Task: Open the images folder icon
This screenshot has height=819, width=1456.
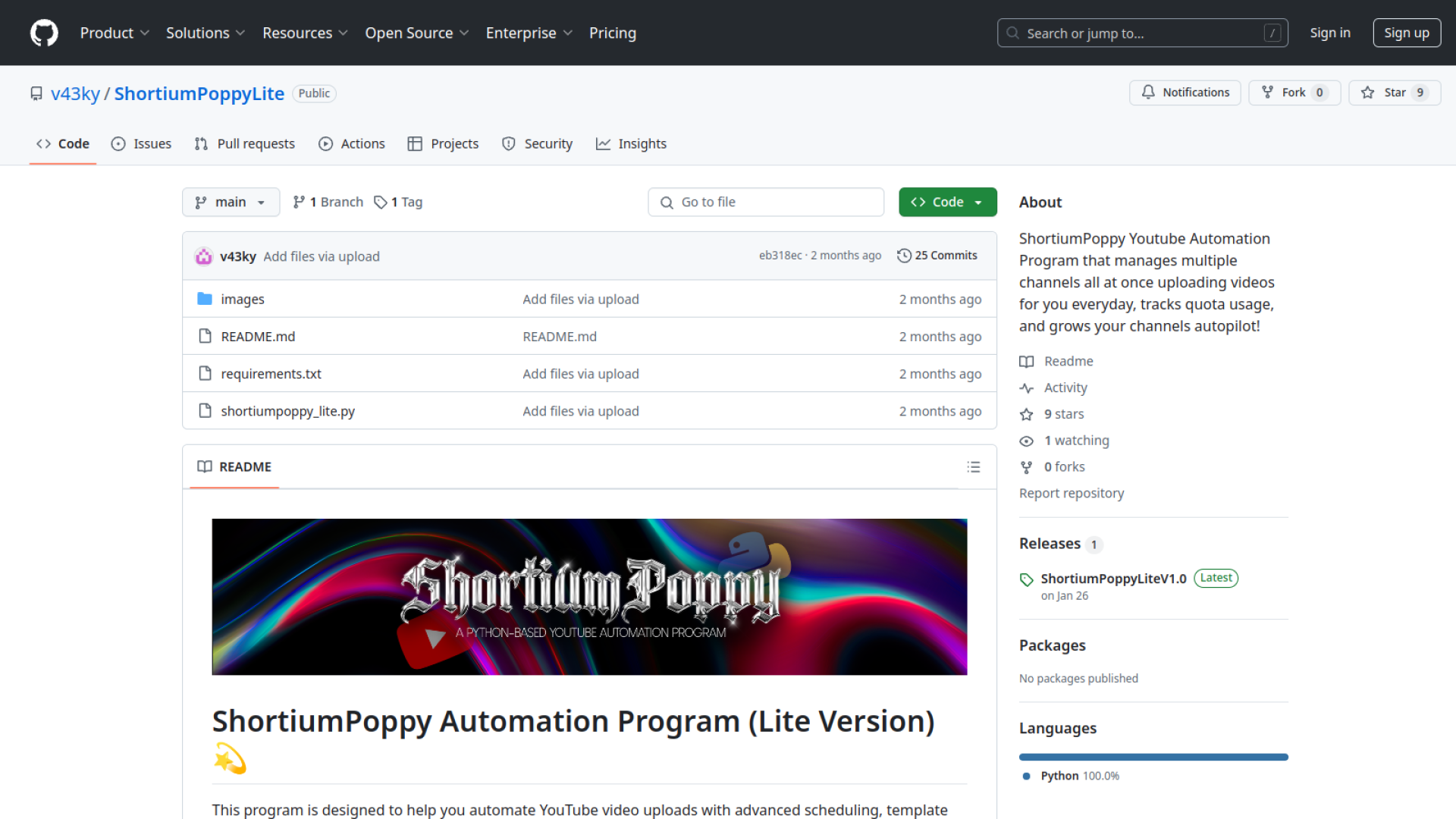Action: coord(205,299)
